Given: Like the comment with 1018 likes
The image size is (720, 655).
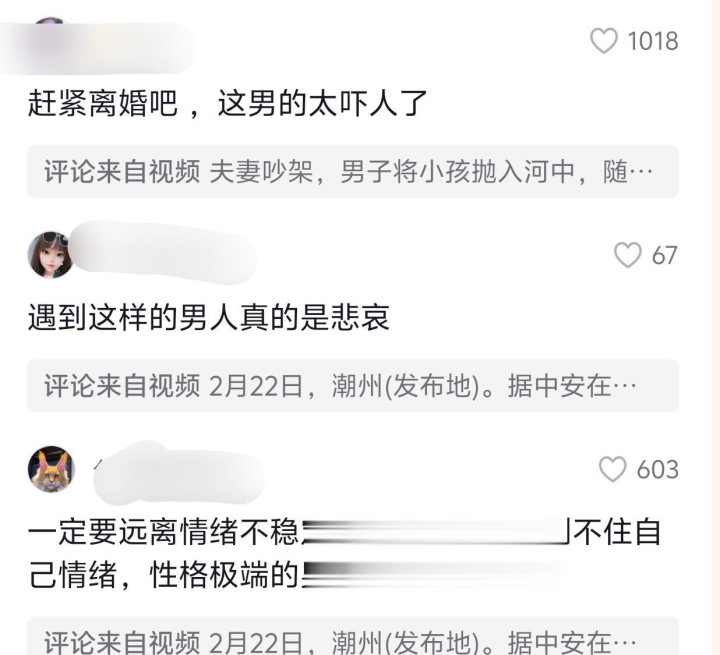Looking at the screenshot, I should pos(603,41).
